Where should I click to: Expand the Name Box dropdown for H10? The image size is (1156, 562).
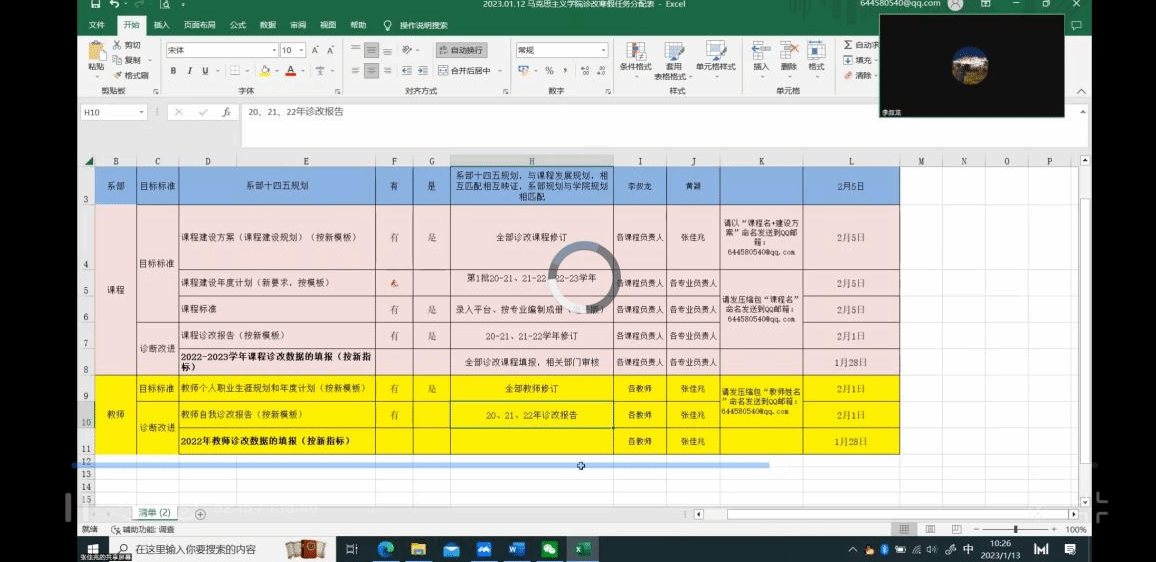pos(142,112)
